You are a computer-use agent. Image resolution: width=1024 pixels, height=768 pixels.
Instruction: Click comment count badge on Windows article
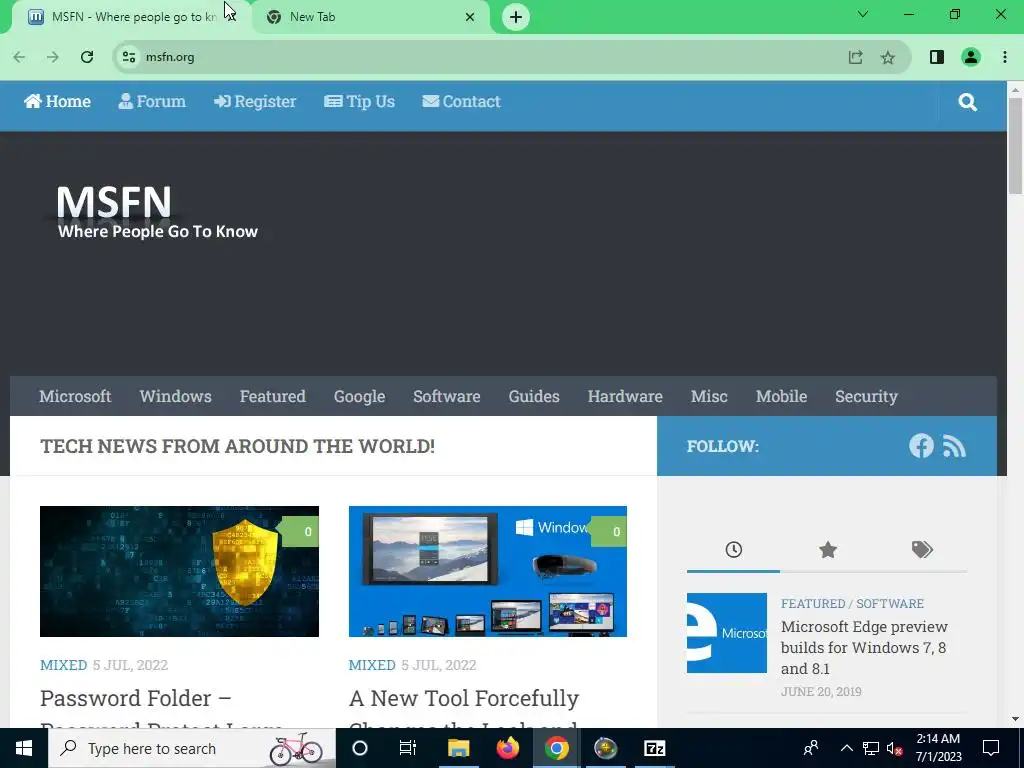609,532
